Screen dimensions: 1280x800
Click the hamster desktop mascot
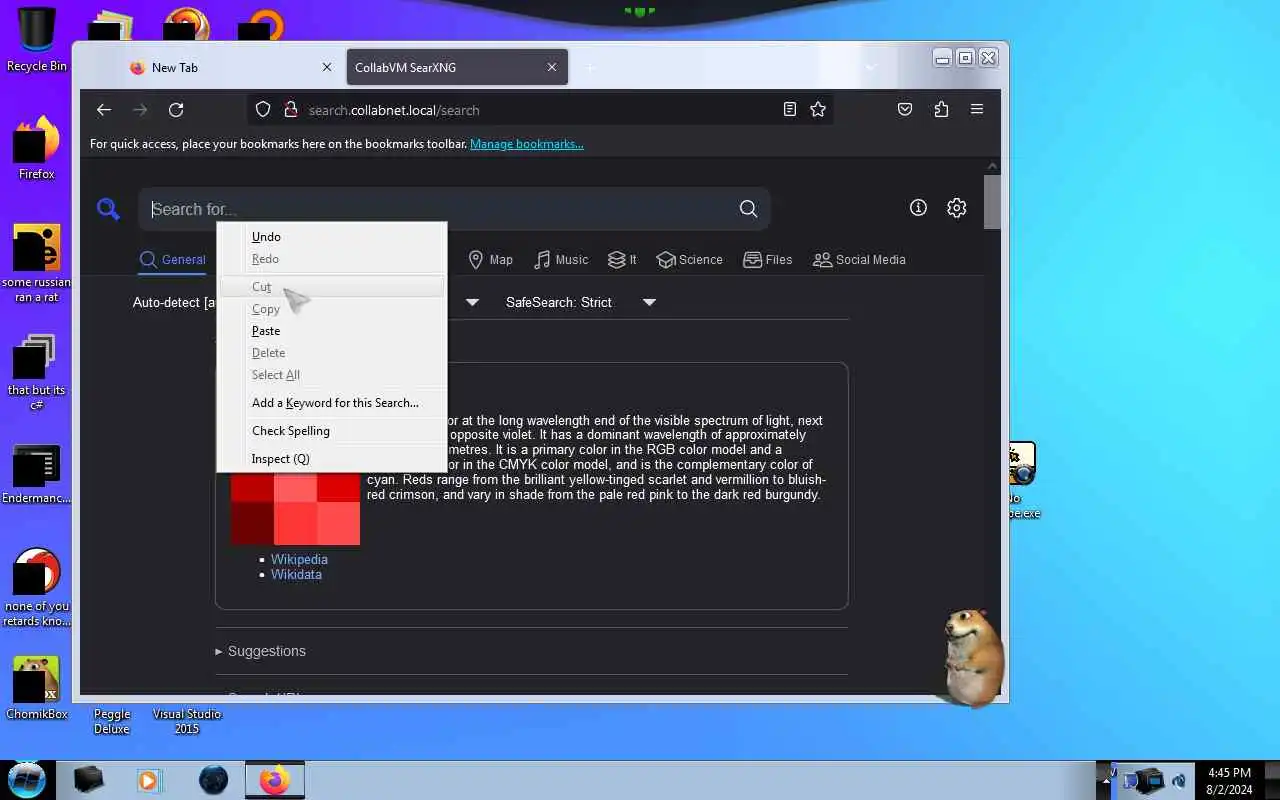click(973, 658)
